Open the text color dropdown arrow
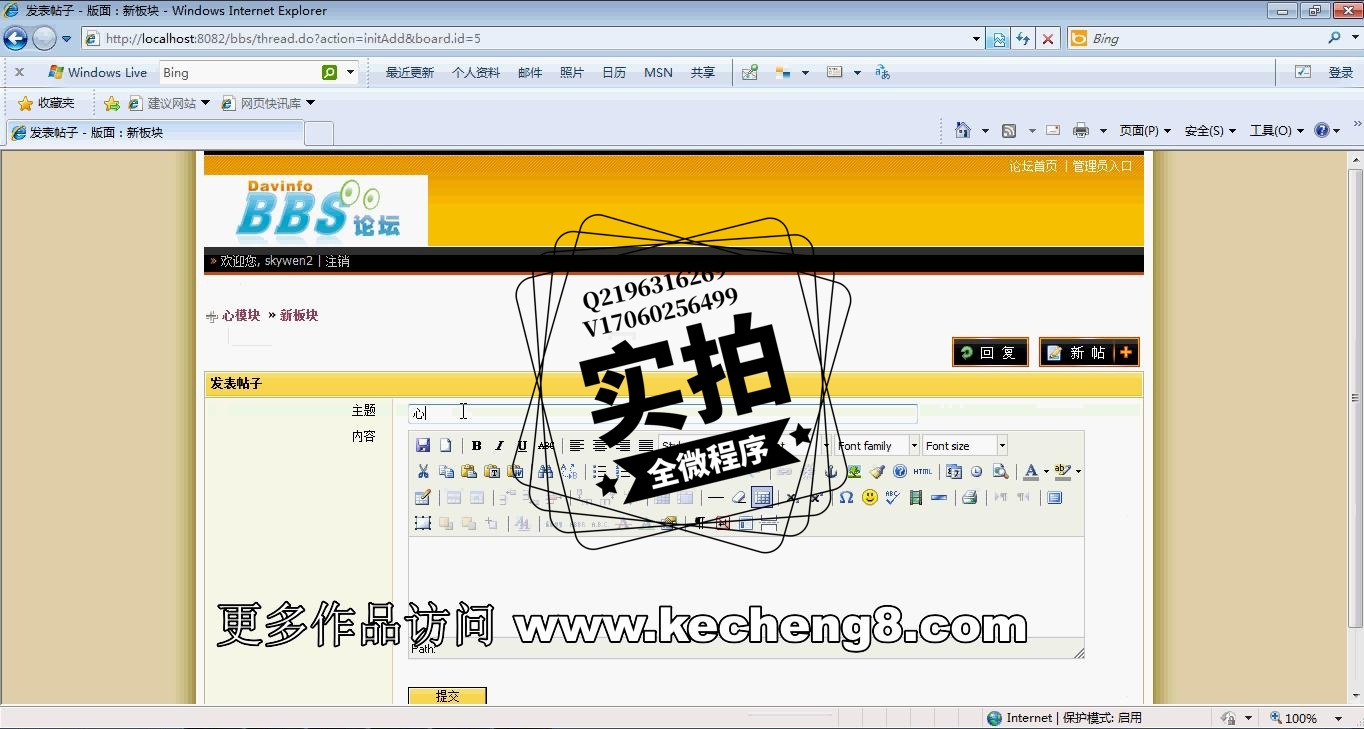Viewport: 1364px width, 729px height. tap(1046, 472)
